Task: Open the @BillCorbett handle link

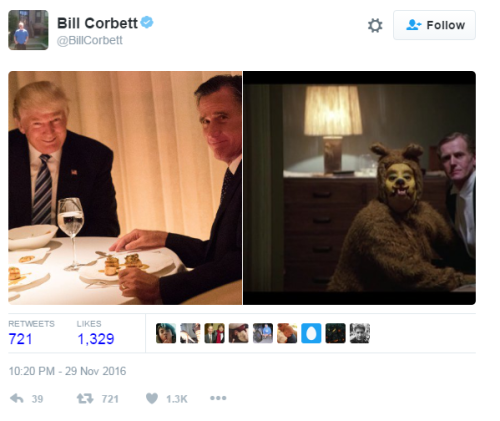Action: 90,40
